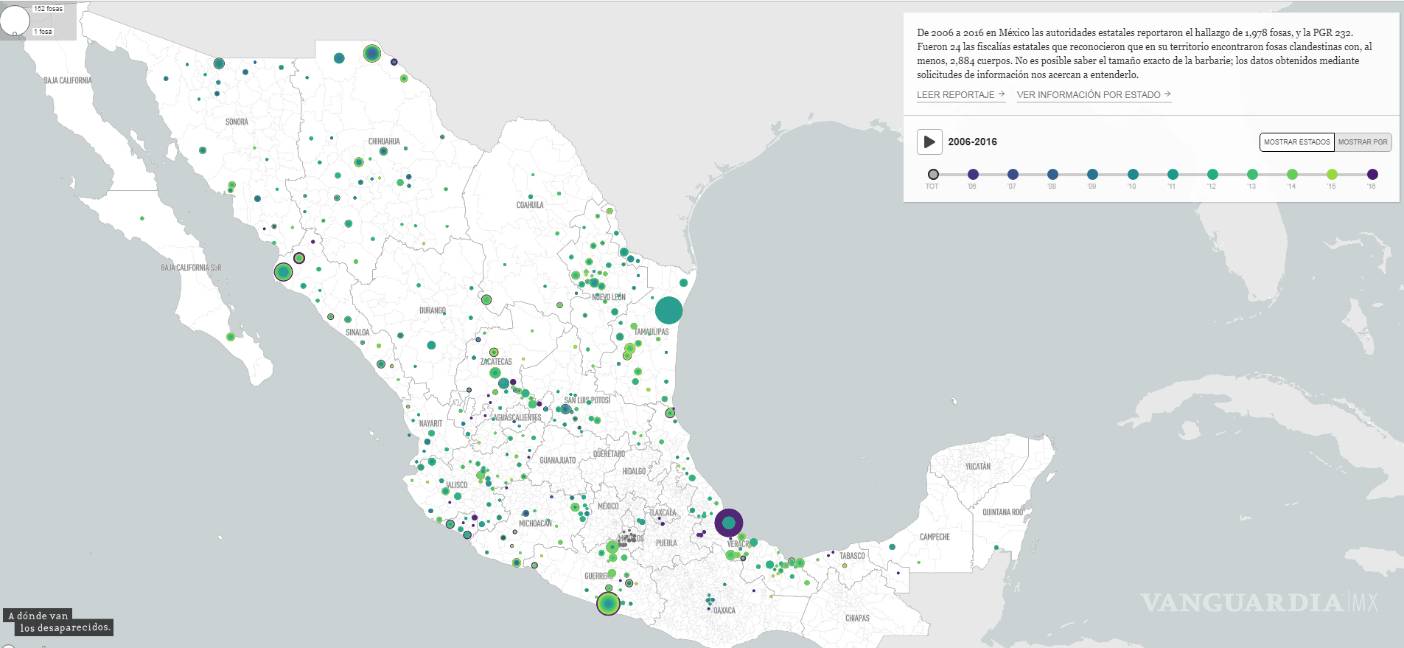Click the '11 year dot
The width and height of the screenshot is (1404, 648).
coord(1172,174)
